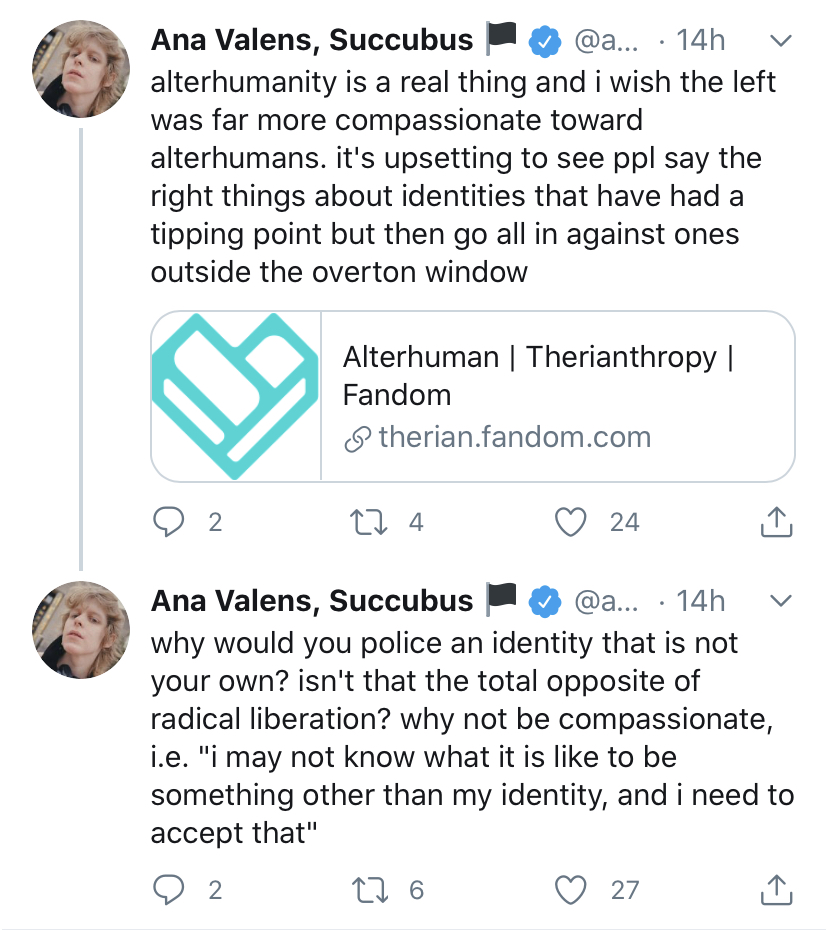The height and width of the screenshot is (930, 828).
Task: Click 'Ana Valens, Succubus' name on second tweet
Action: pyautogui.click(x=311, y=600)
